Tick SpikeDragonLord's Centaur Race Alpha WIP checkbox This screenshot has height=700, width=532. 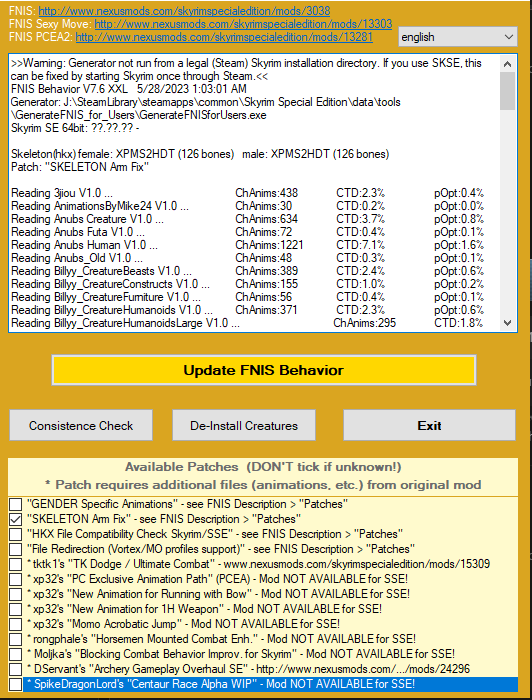pyautogui.click(x=16, y=684)
